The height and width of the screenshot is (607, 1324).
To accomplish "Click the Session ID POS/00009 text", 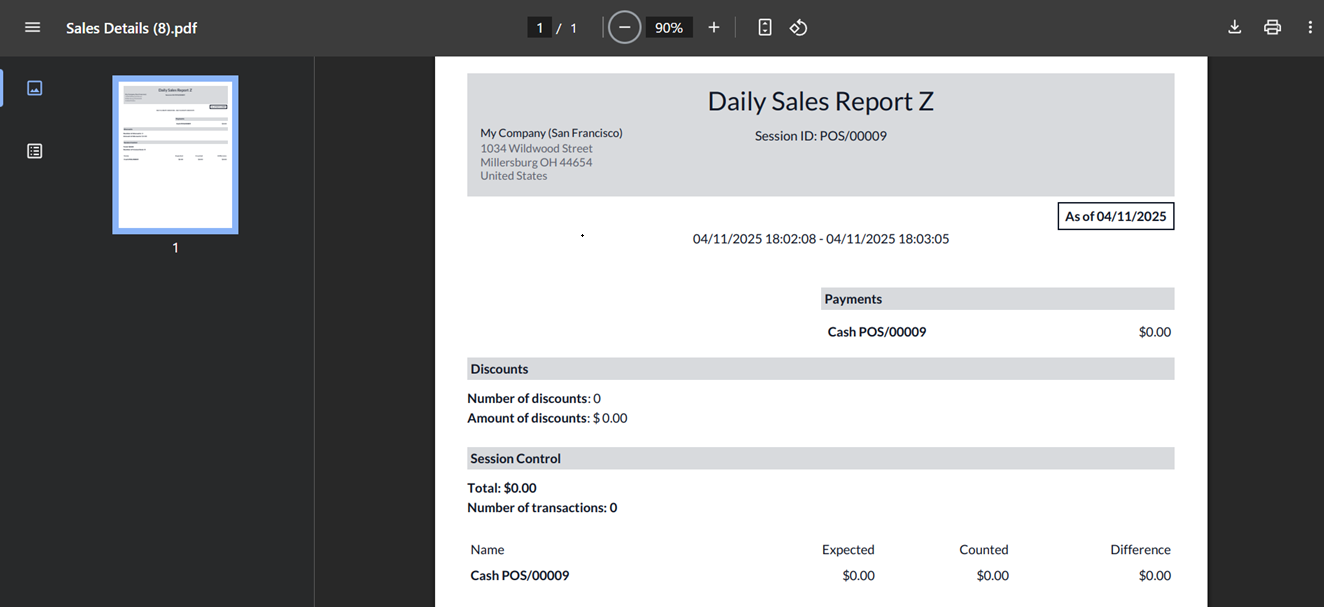I will tap(820, 136).
